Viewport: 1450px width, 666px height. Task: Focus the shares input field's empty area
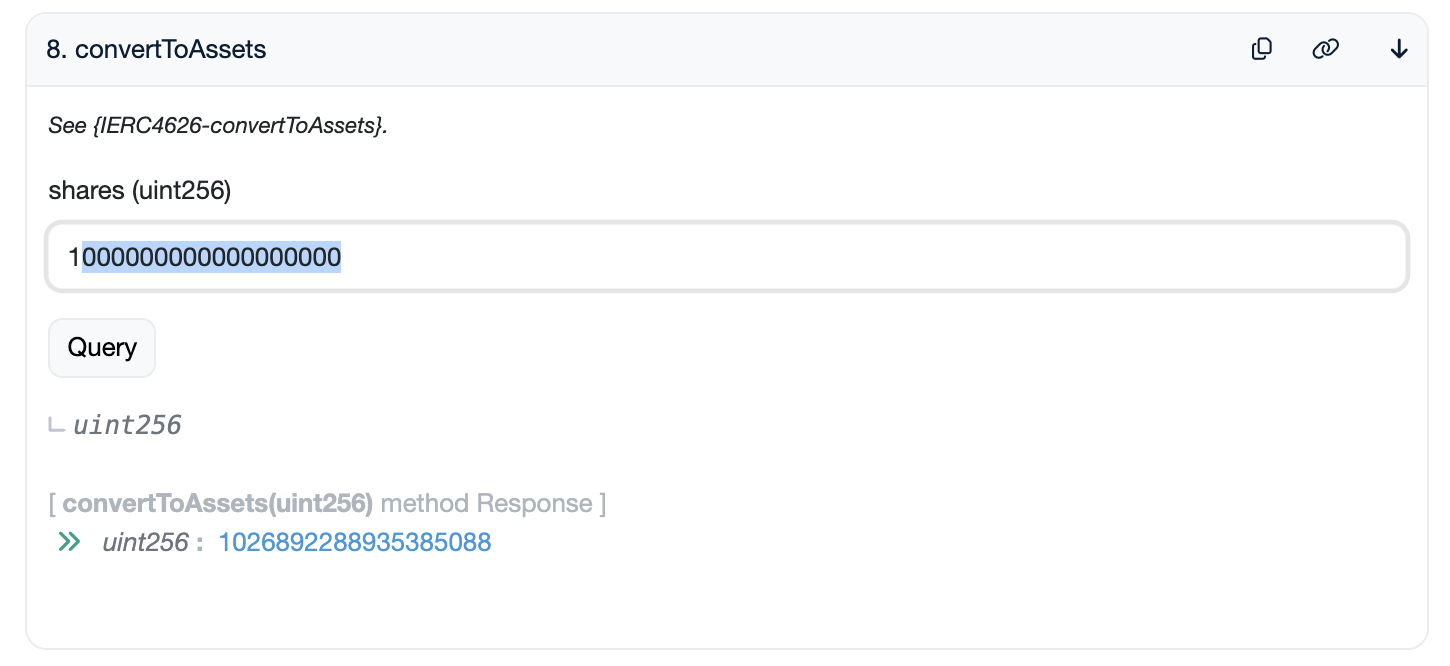point(850,258)
